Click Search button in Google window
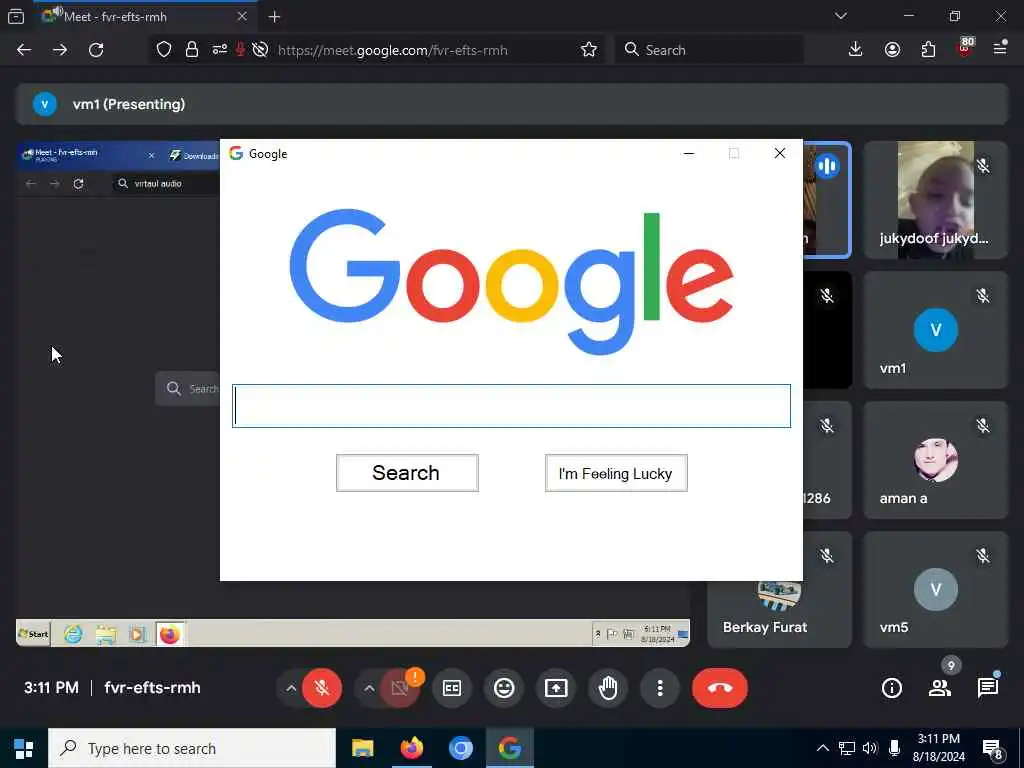 [x=407, y=473]
